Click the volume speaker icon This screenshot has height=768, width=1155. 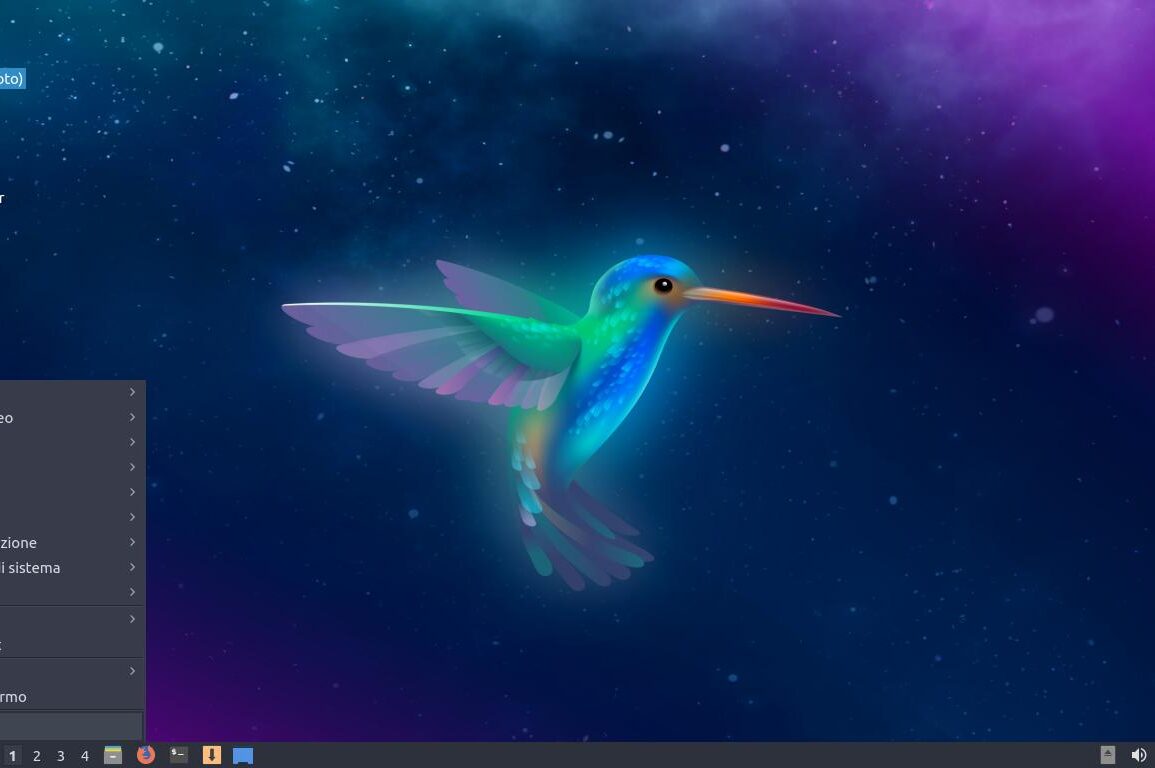point(1138,755)
